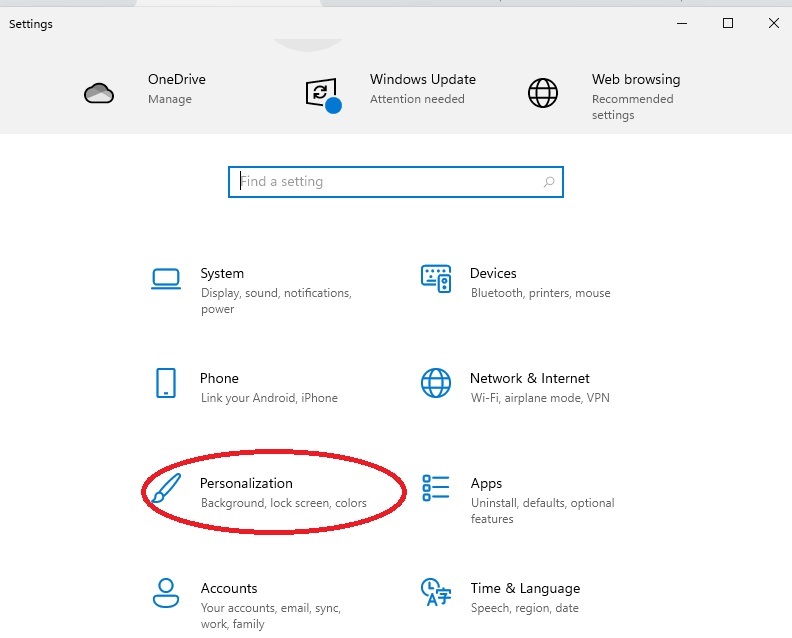This screenshot has width=792, height=638.
Task: Click the Accounts person icon
Action: coord(166,593)
